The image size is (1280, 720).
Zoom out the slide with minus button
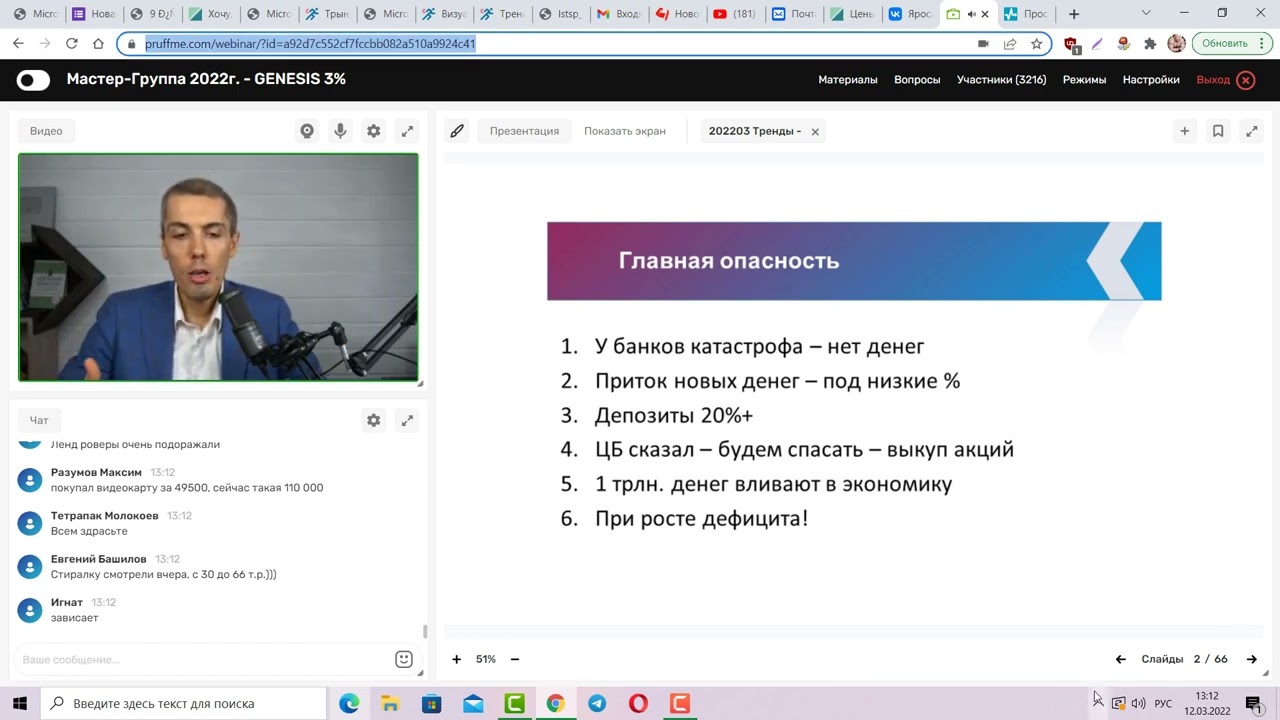click(515, 659)
